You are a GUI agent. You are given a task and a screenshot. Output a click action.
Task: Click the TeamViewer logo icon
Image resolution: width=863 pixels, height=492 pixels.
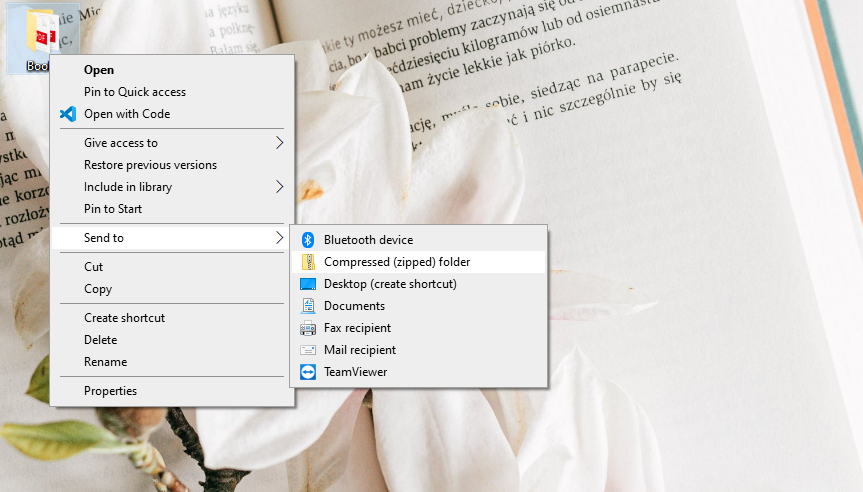coord(308,372)
